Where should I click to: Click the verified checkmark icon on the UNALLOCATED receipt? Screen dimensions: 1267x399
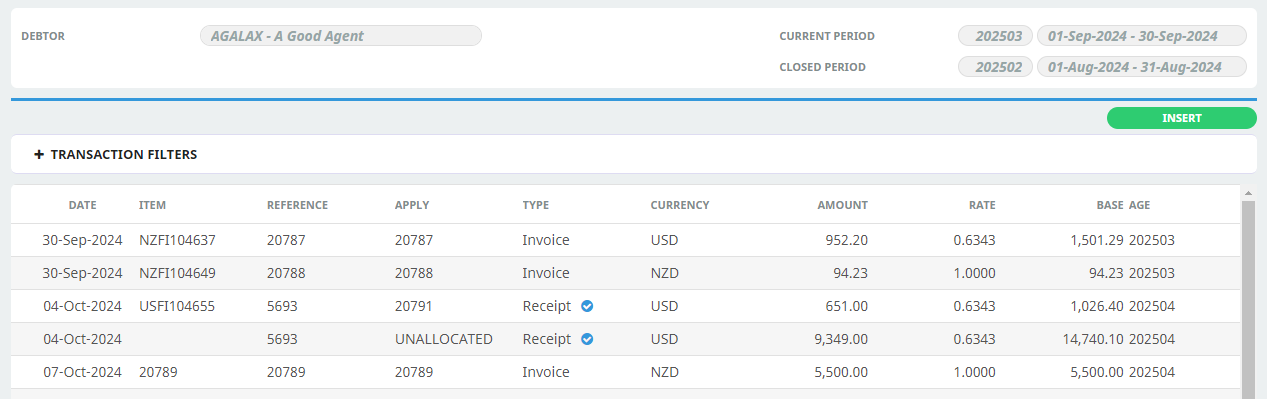pyautogui.click(x=587, y=339)
